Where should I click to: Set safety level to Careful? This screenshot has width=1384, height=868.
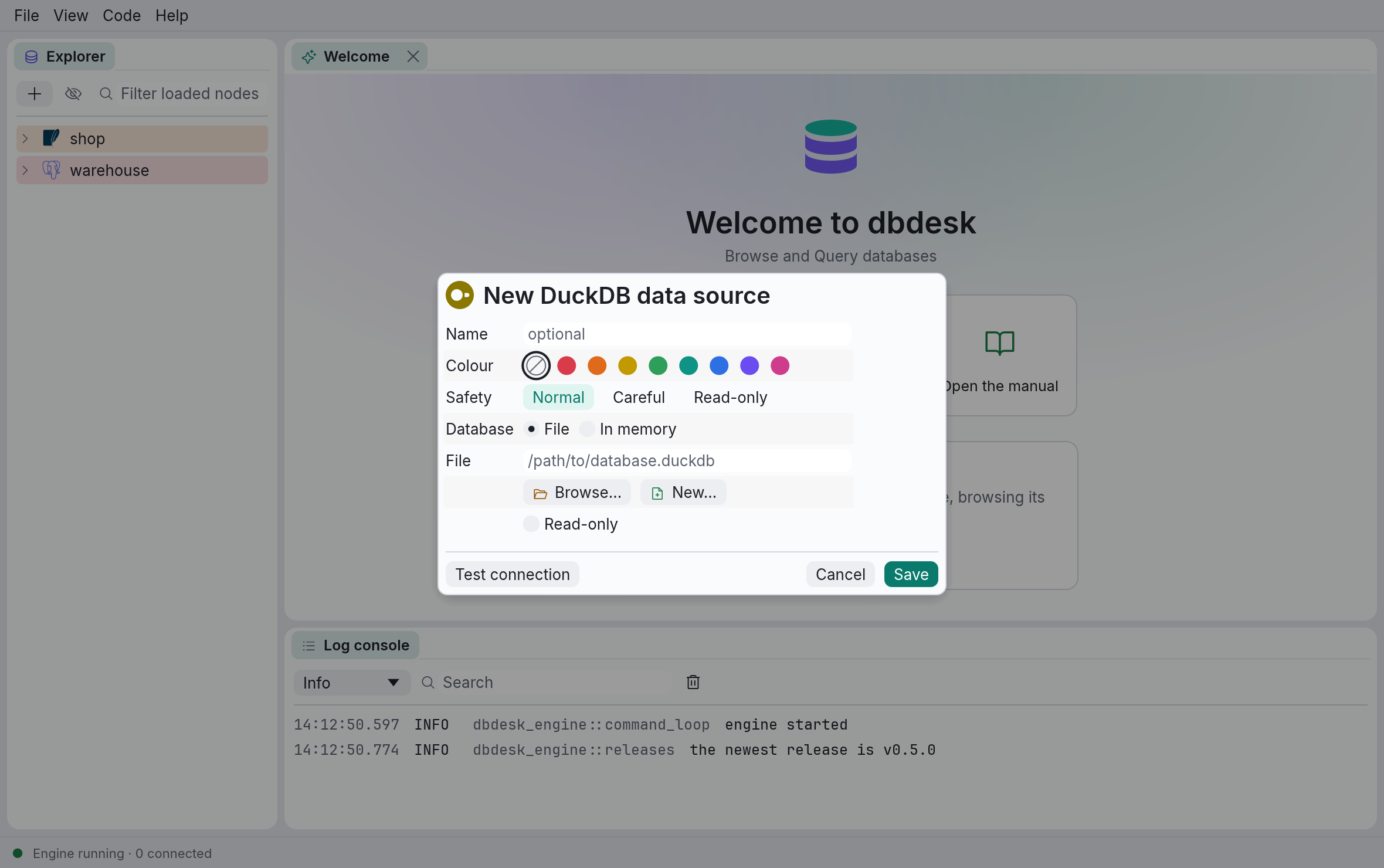(x=639, y=397)
